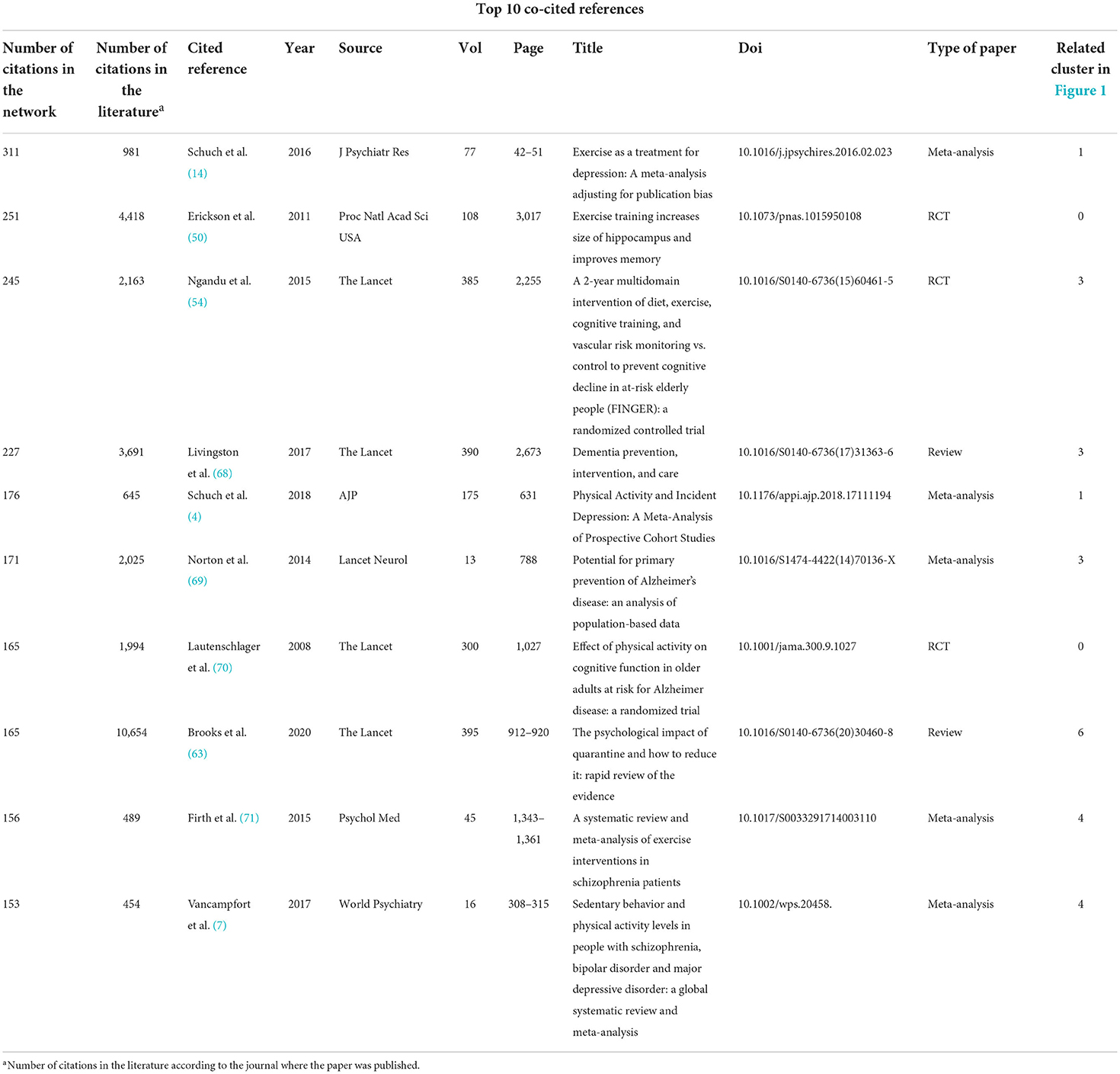The width and height of the screenshot is (1120, 1074).
Task: Select source 'Psychol Med'
Action: point(369,819)
